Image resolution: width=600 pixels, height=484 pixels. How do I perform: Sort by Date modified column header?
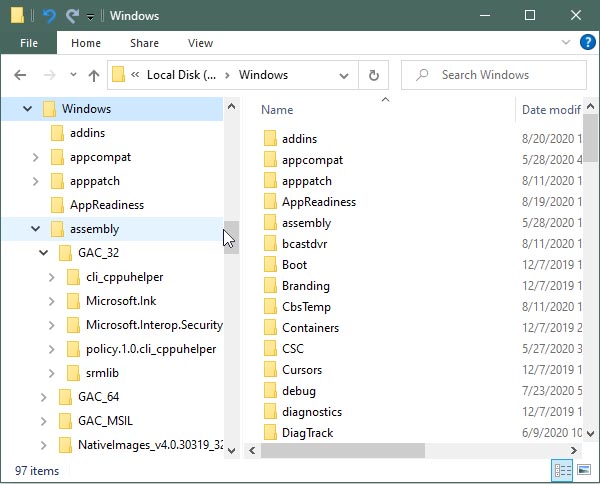point(551,110)
